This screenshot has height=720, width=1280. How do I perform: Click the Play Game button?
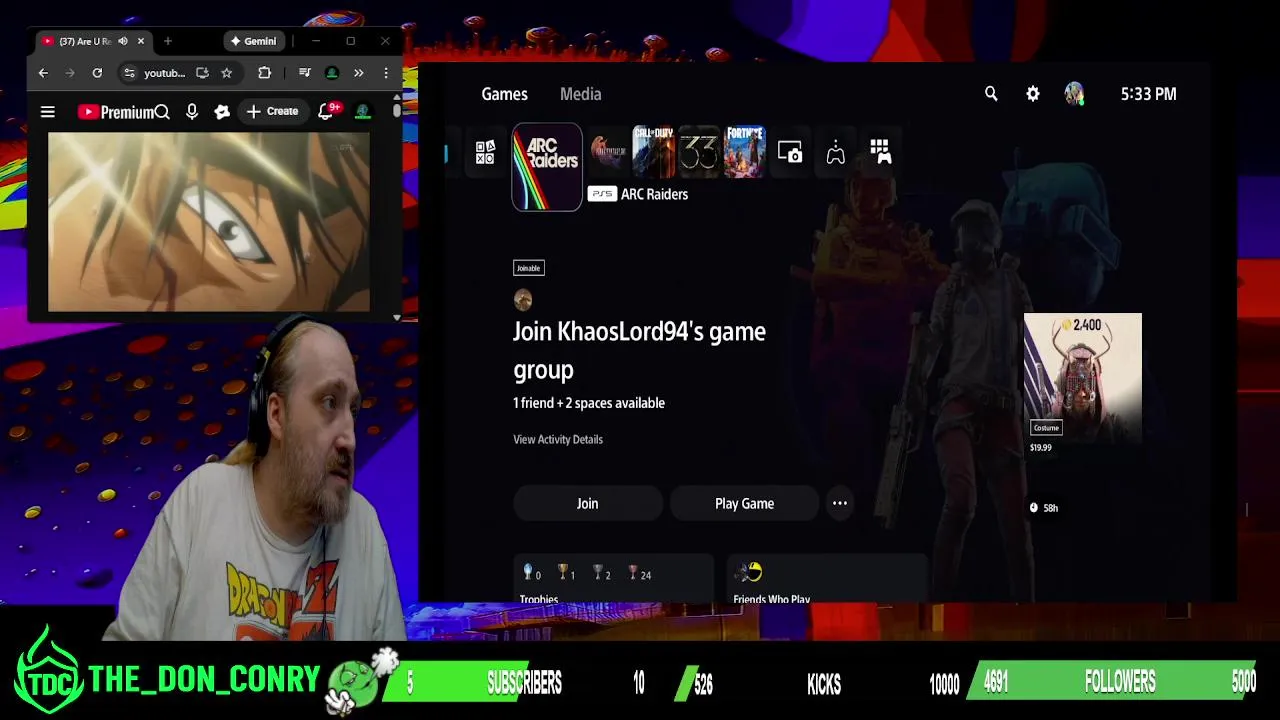tap(744, 504)
